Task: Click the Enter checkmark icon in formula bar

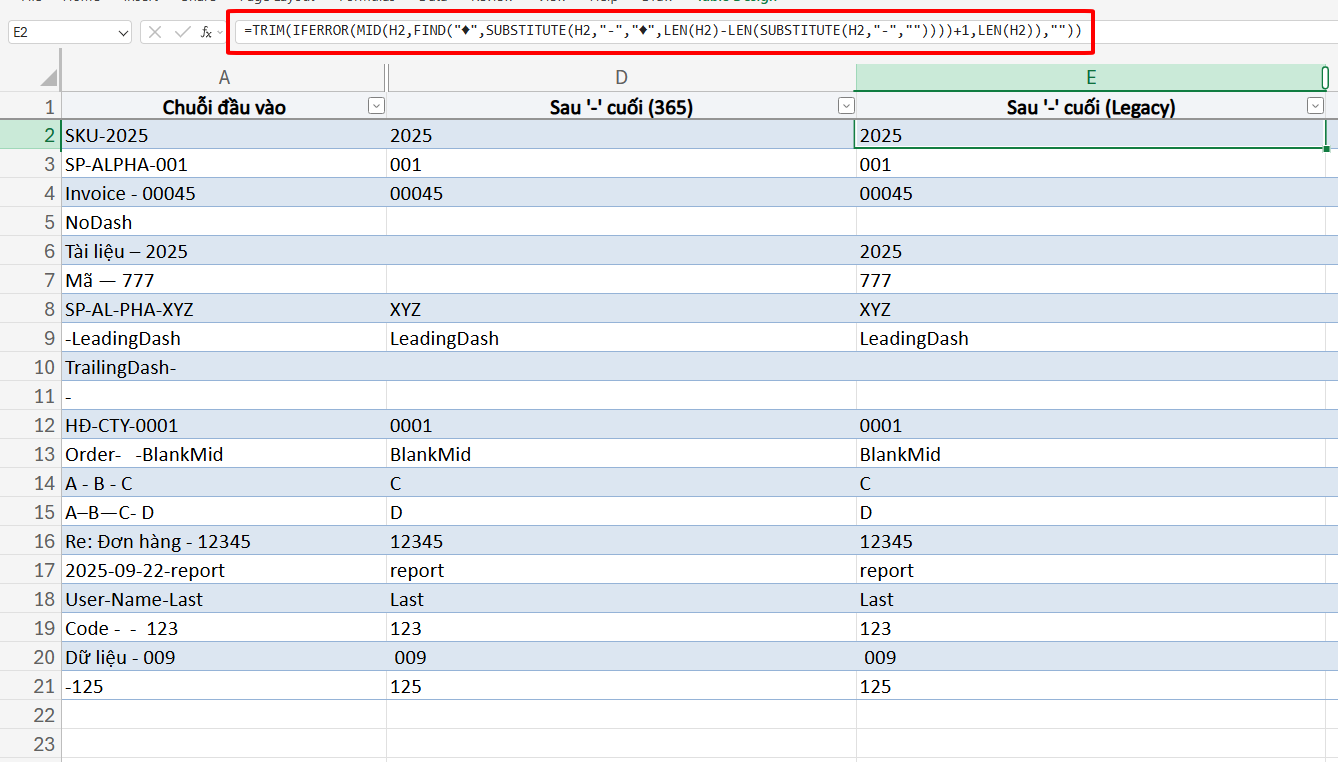Action: pyautogui.click(x=182, y=32)
